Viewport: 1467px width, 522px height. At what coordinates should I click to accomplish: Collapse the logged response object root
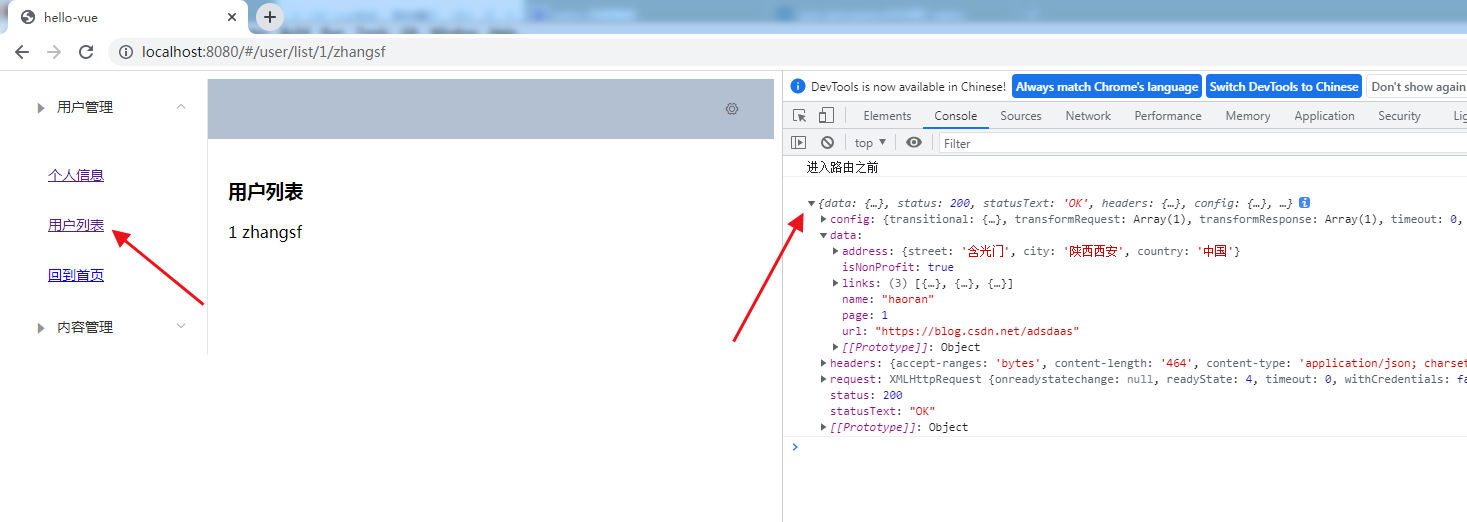click(x=812, y=203)
